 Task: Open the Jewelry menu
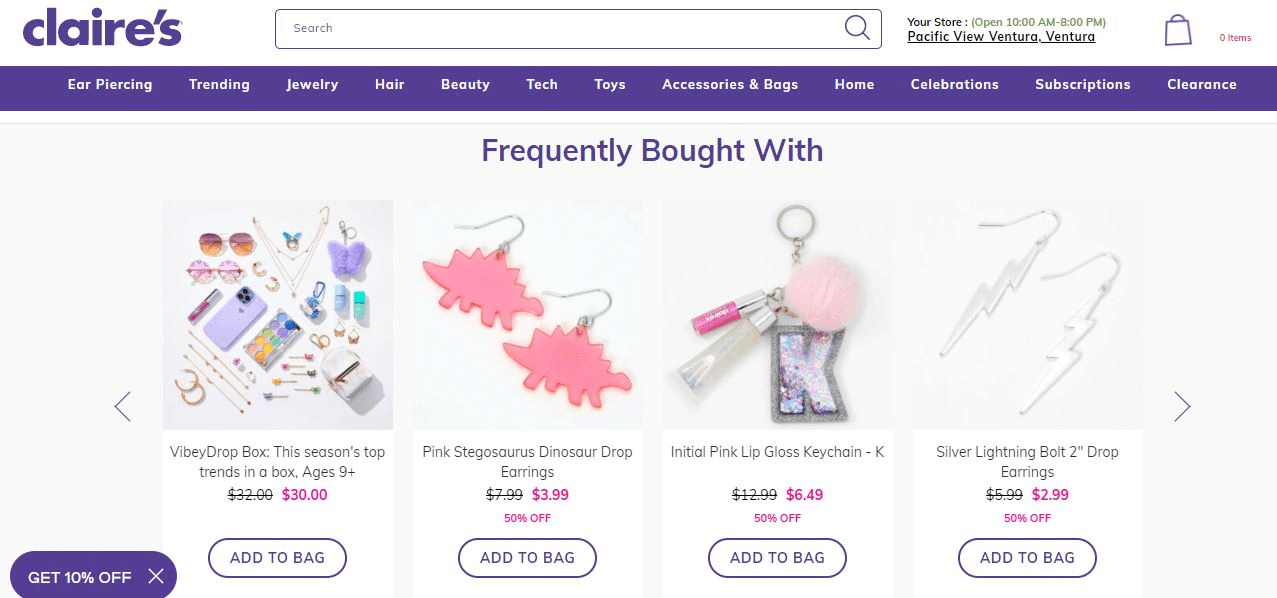(x=312, y=85)
